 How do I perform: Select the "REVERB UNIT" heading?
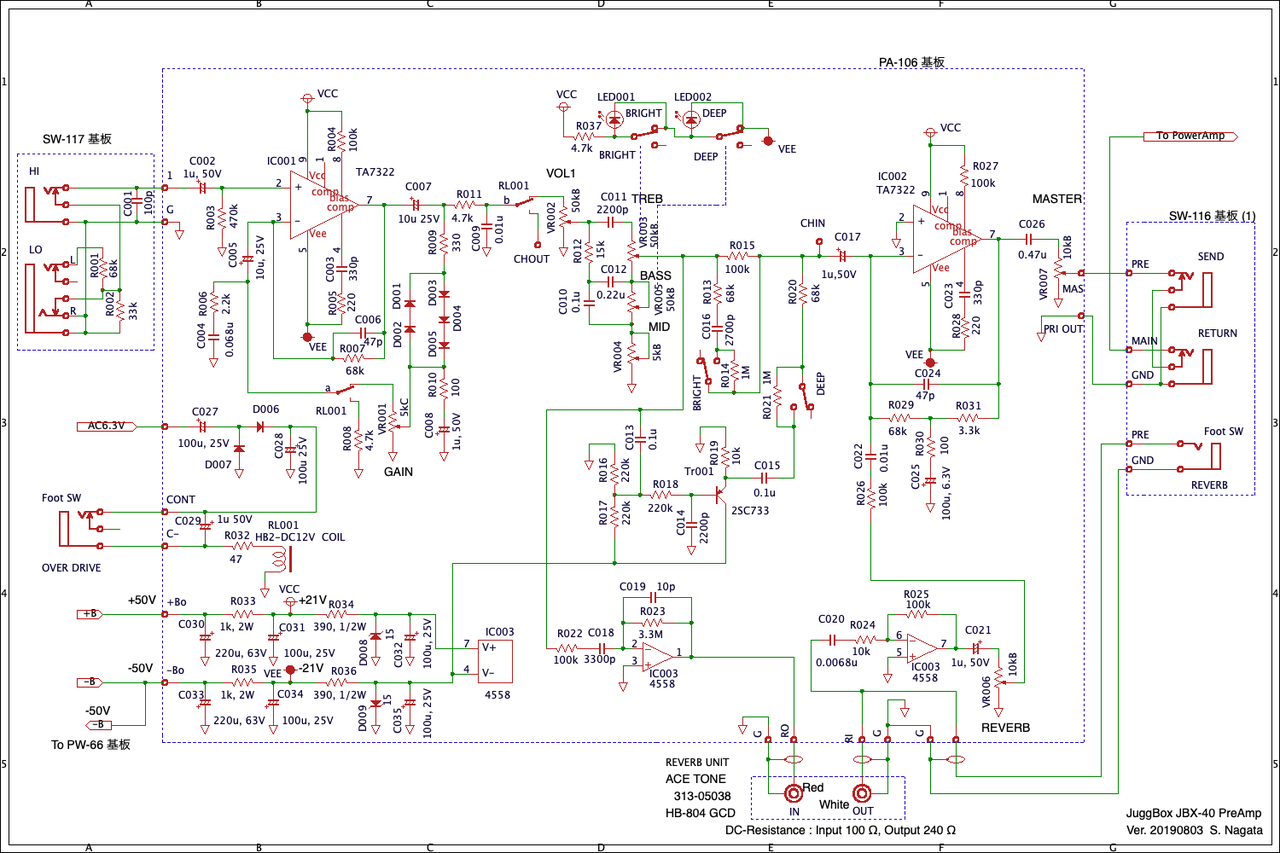click(x=697, y=762)
